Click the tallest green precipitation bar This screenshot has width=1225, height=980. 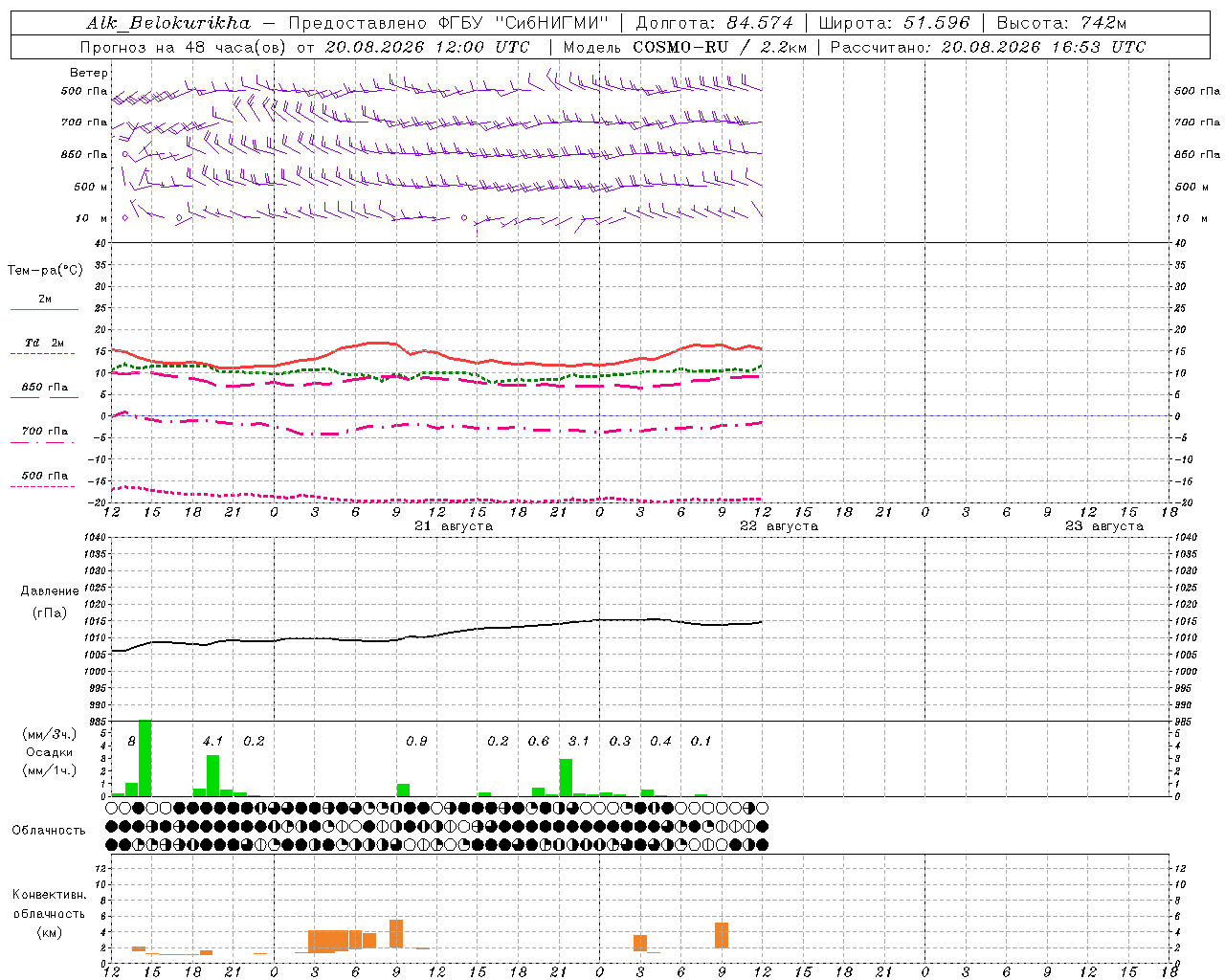point(145,758)
